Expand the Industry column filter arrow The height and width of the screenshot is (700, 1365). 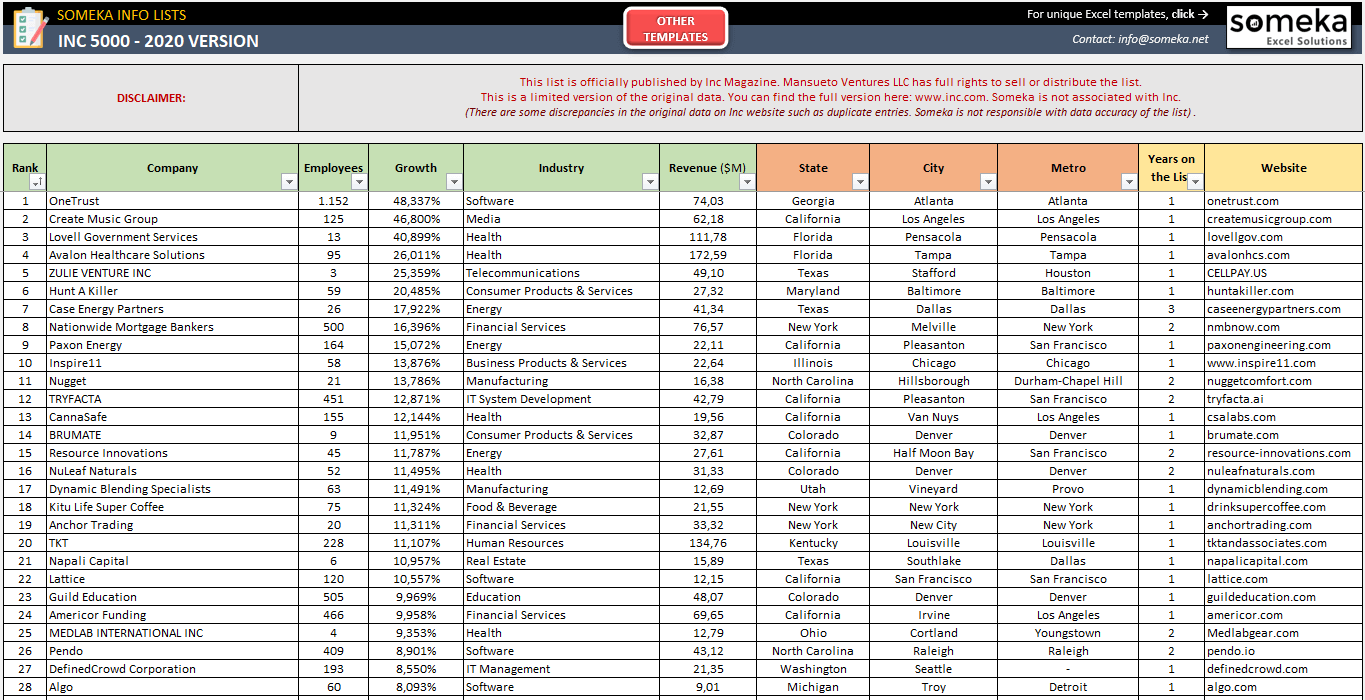650,182
